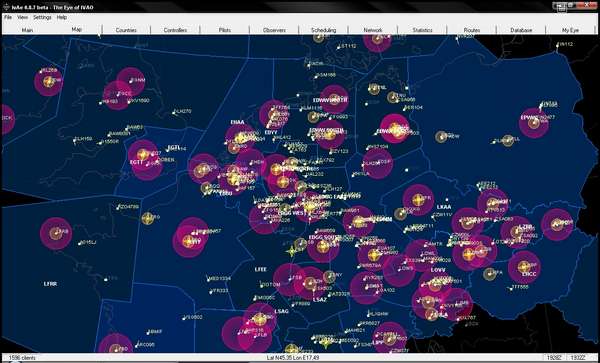Select the LSAG sector label

pyautogui.click(x=281, y=311)
